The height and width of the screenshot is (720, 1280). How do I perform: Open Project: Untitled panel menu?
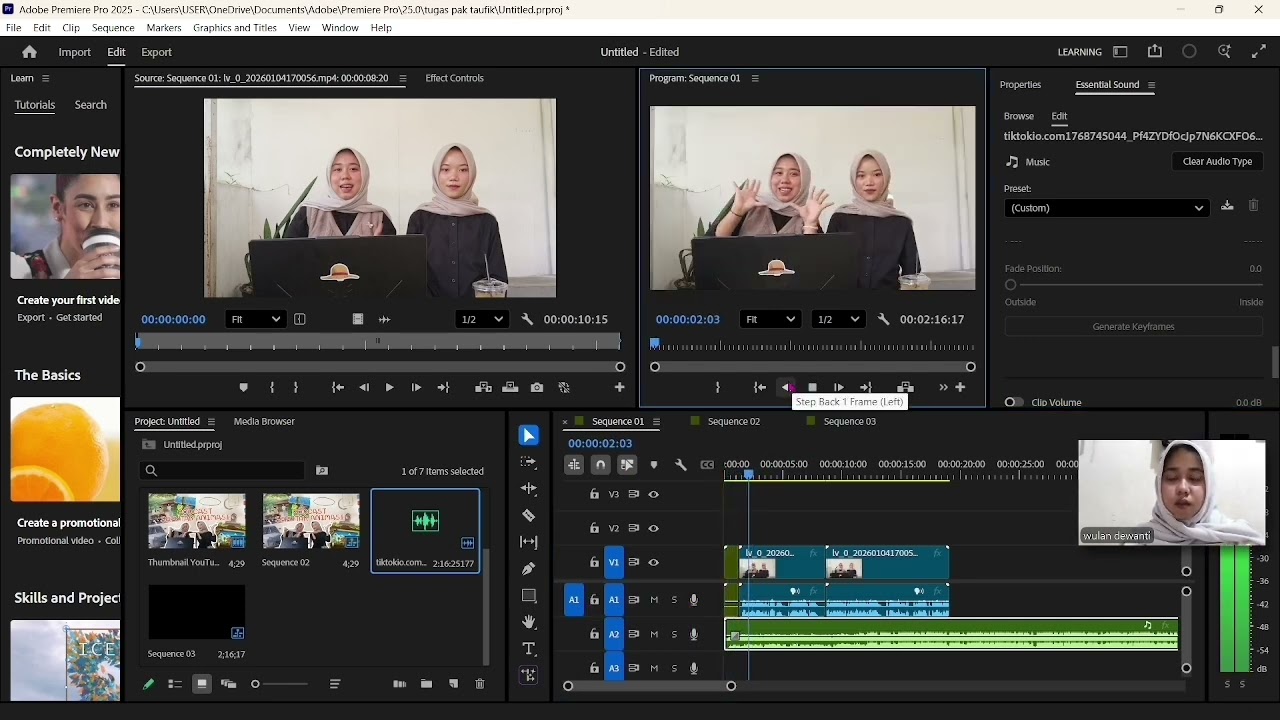click(x=211, y=422)
